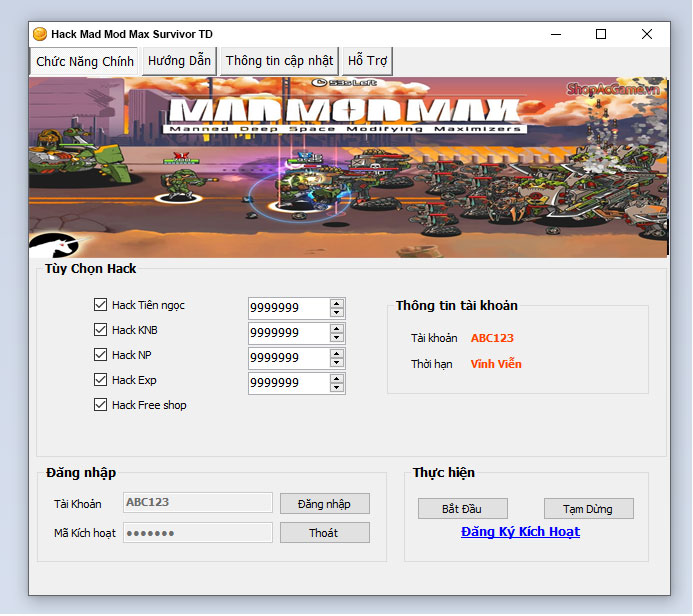The image size is (693, 616).
Task: Open the Hỗ Trợ tab
Action: click(x=367, y=61)
